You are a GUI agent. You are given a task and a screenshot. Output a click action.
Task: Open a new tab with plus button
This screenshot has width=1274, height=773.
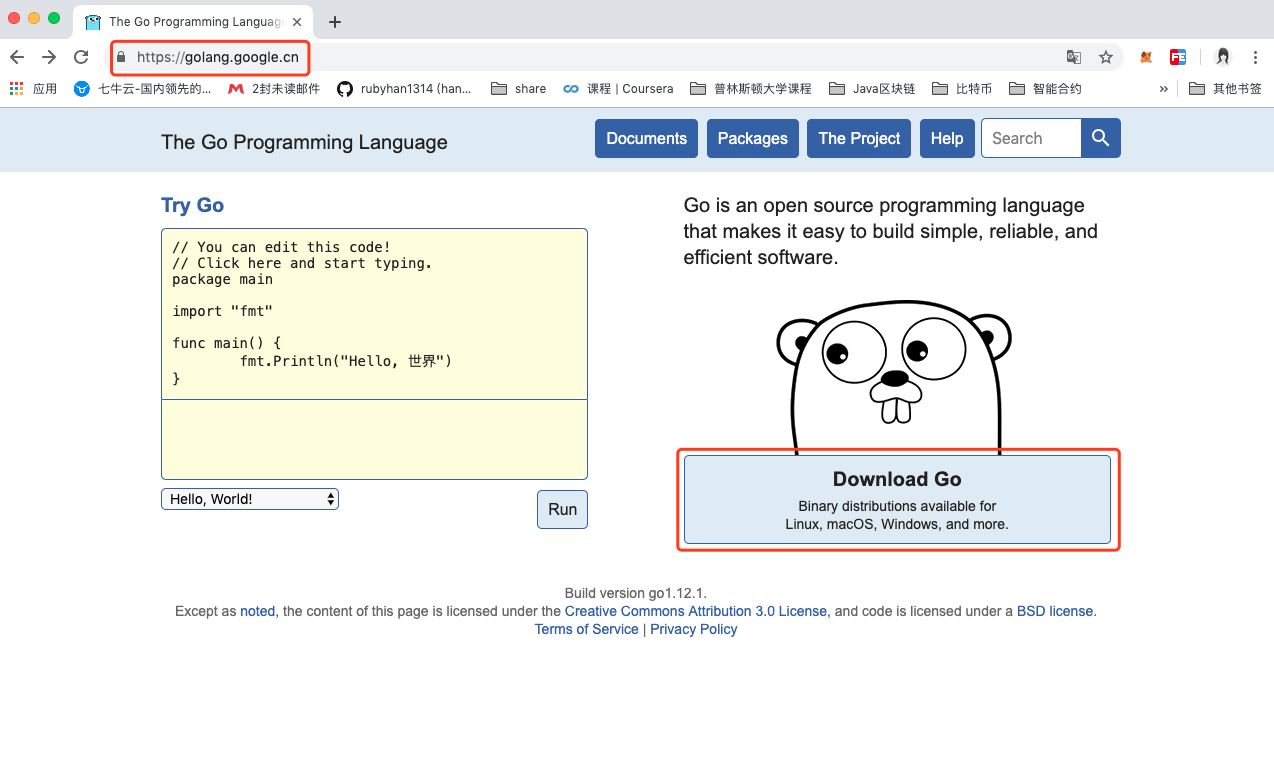[335, 21]
